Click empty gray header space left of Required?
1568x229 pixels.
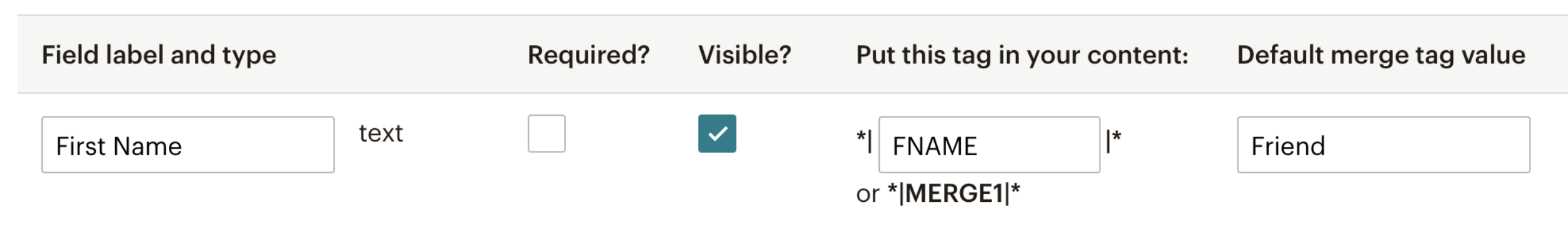click(402, 55)
